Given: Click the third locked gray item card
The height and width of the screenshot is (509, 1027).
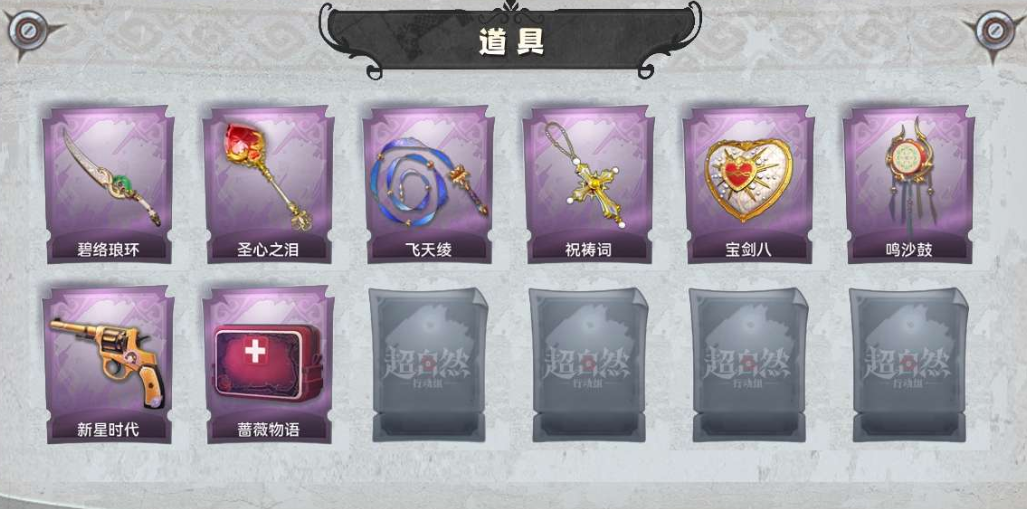Looking at the screenshot, I should coord(749,364).
